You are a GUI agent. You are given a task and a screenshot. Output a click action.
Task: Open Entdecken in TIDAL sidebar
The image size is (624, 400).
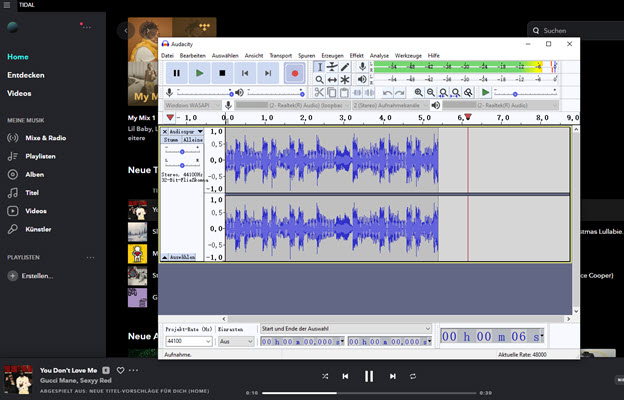coord(26,75)
